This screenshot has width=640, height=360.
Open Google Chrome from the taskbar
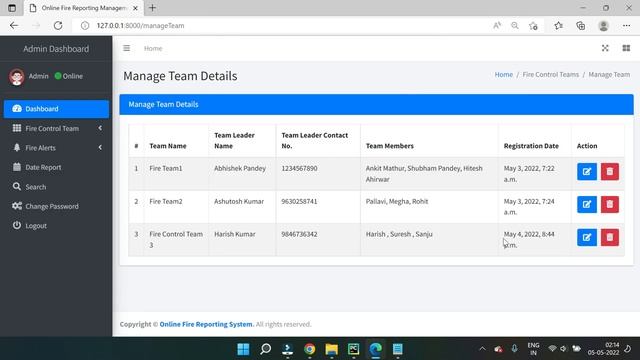pos(309,349)
